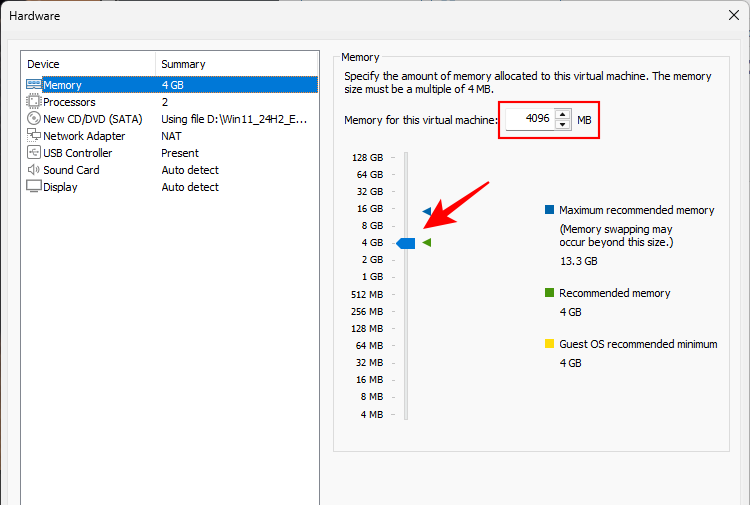Click the memory size input field
750x505 pixels.
click(528, 119)
